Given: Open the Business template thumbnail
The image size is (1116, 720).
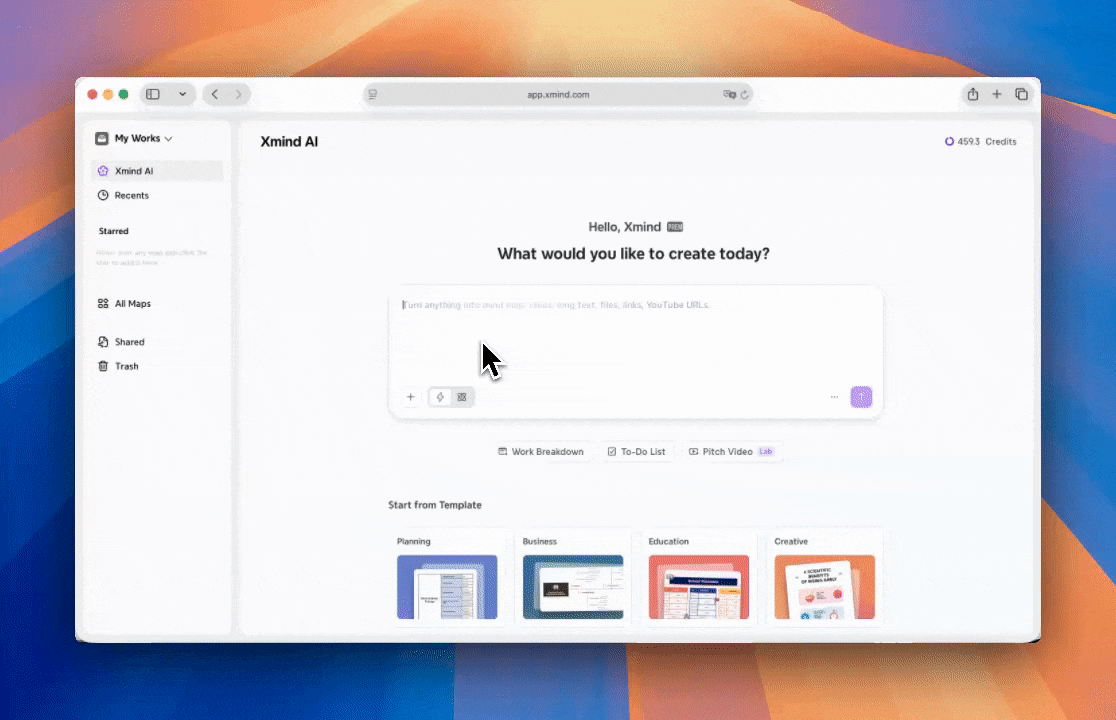Looking at the screenshot, I should click(573, 587).
